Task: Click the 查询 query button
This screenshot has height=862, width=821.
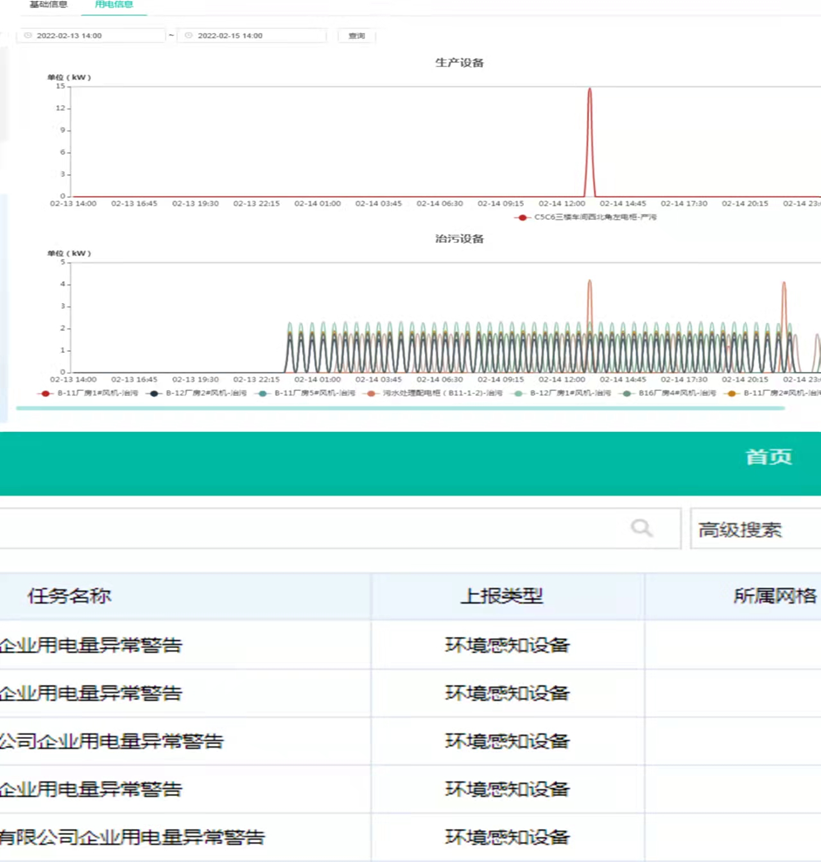Action: (356, 36)
